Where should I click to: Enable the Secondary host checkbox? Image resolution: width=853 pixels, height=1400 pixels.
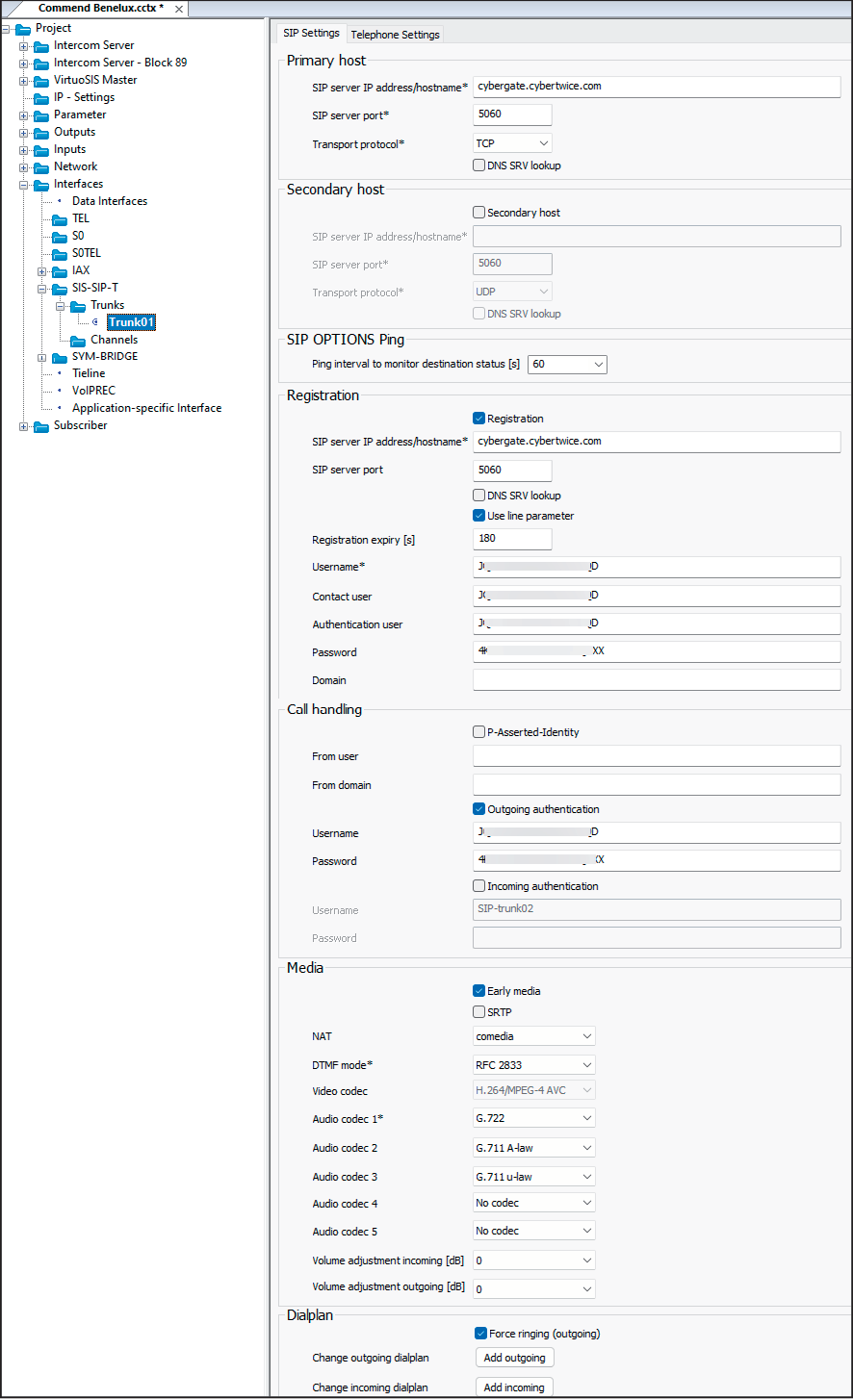(478, 212)
